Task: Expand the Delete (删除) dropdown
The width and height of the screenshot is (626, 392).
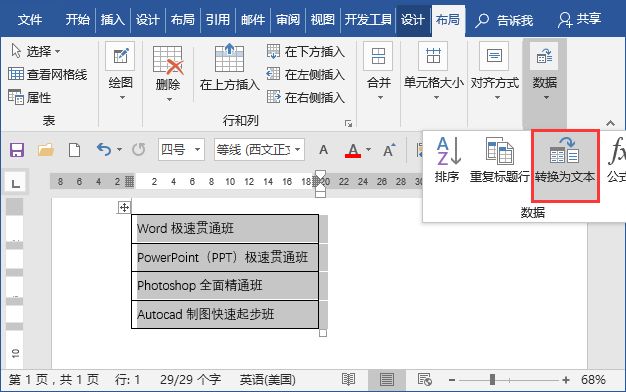Action: 169,99
